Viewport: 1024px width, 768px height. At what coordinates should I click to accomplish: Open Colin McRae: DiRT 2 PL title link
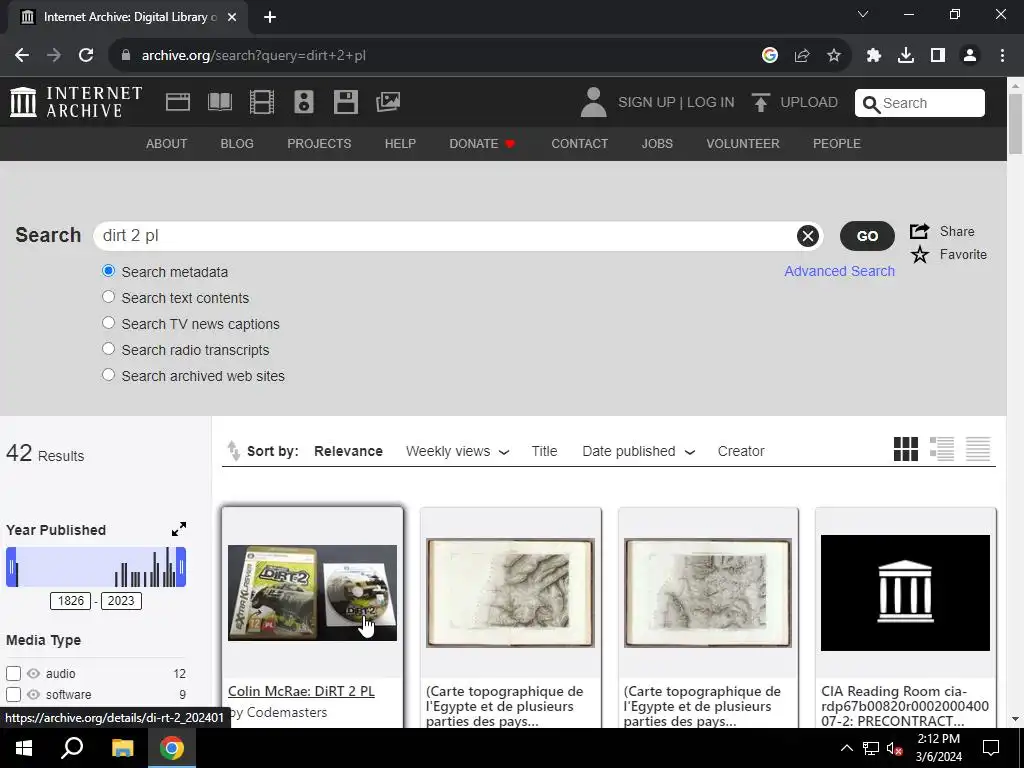pyautogui.click(x=301, y=691)
